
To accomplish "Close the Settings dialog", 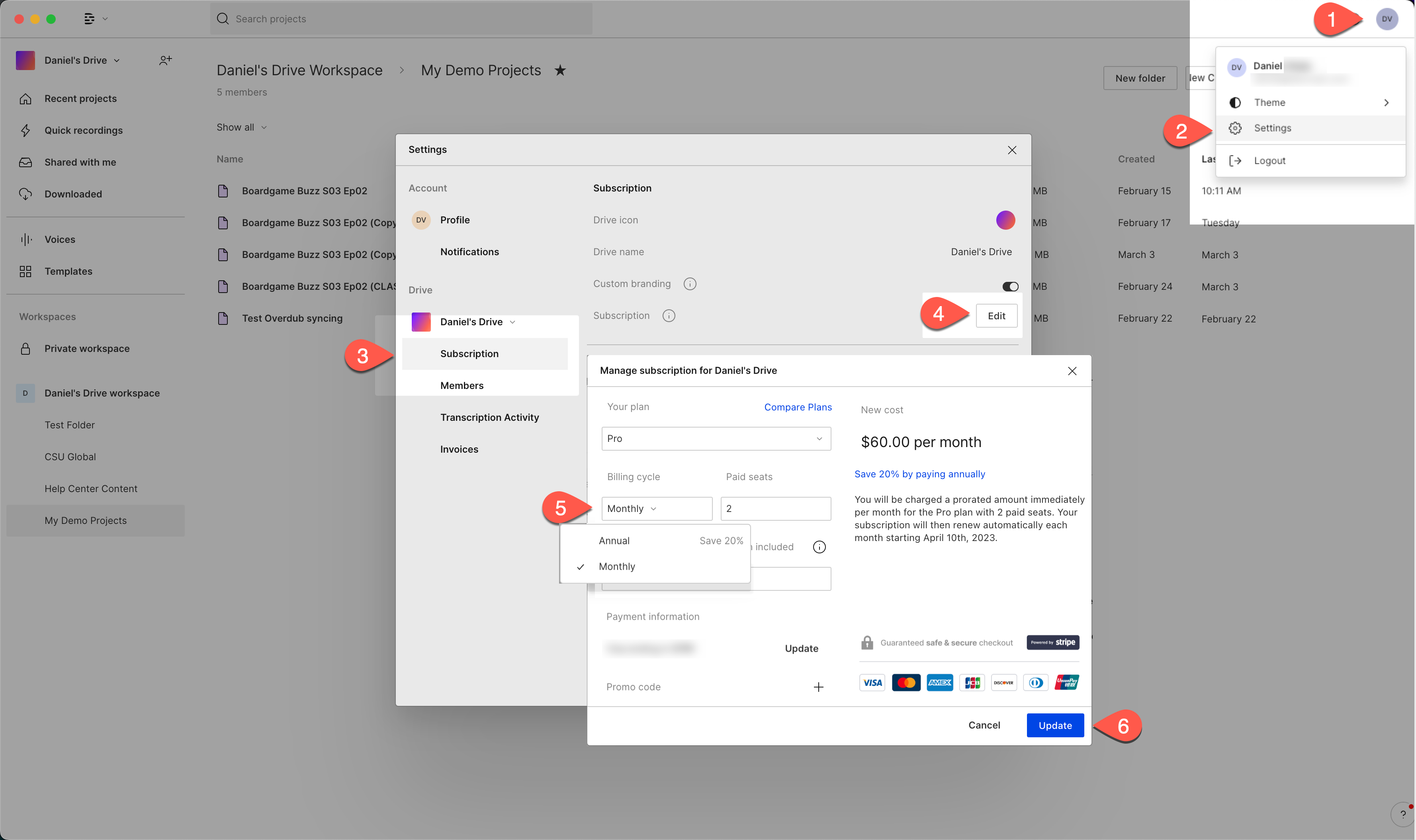I will tap(1012, 150).
